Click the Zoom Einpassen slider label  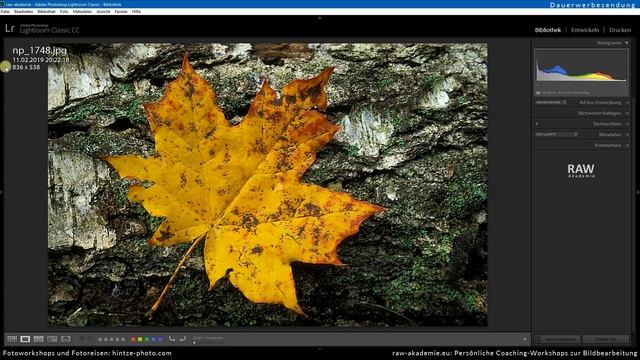click(x=208, y=338)
